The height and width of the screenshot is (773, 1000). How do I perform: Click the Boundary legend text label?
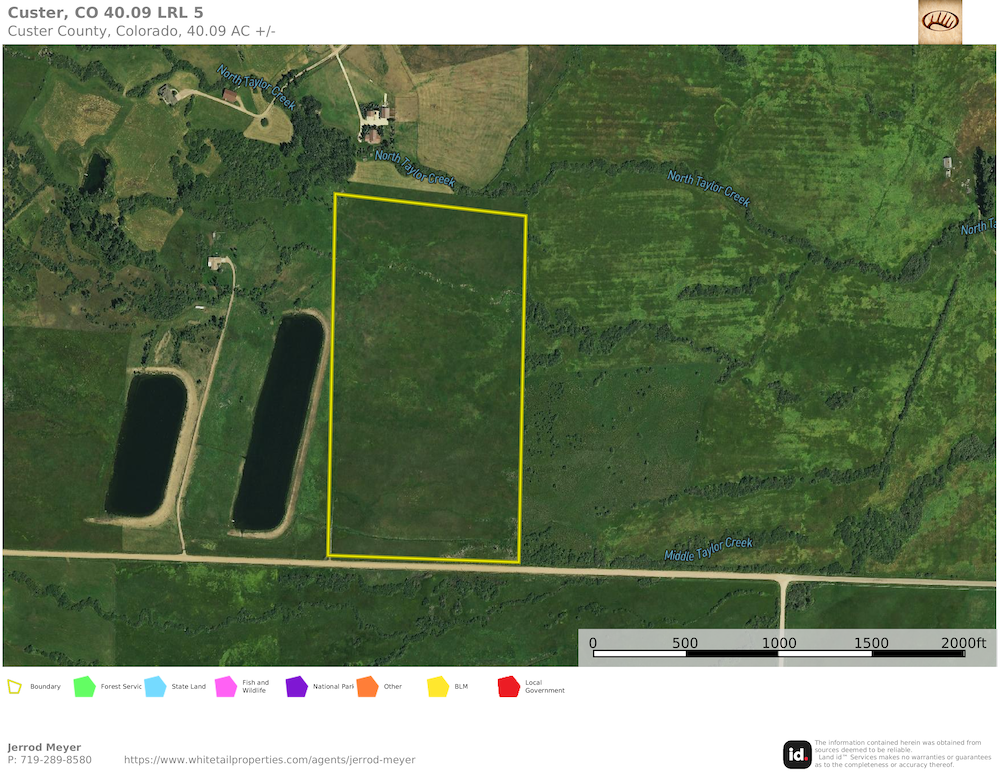pos(45,687)
